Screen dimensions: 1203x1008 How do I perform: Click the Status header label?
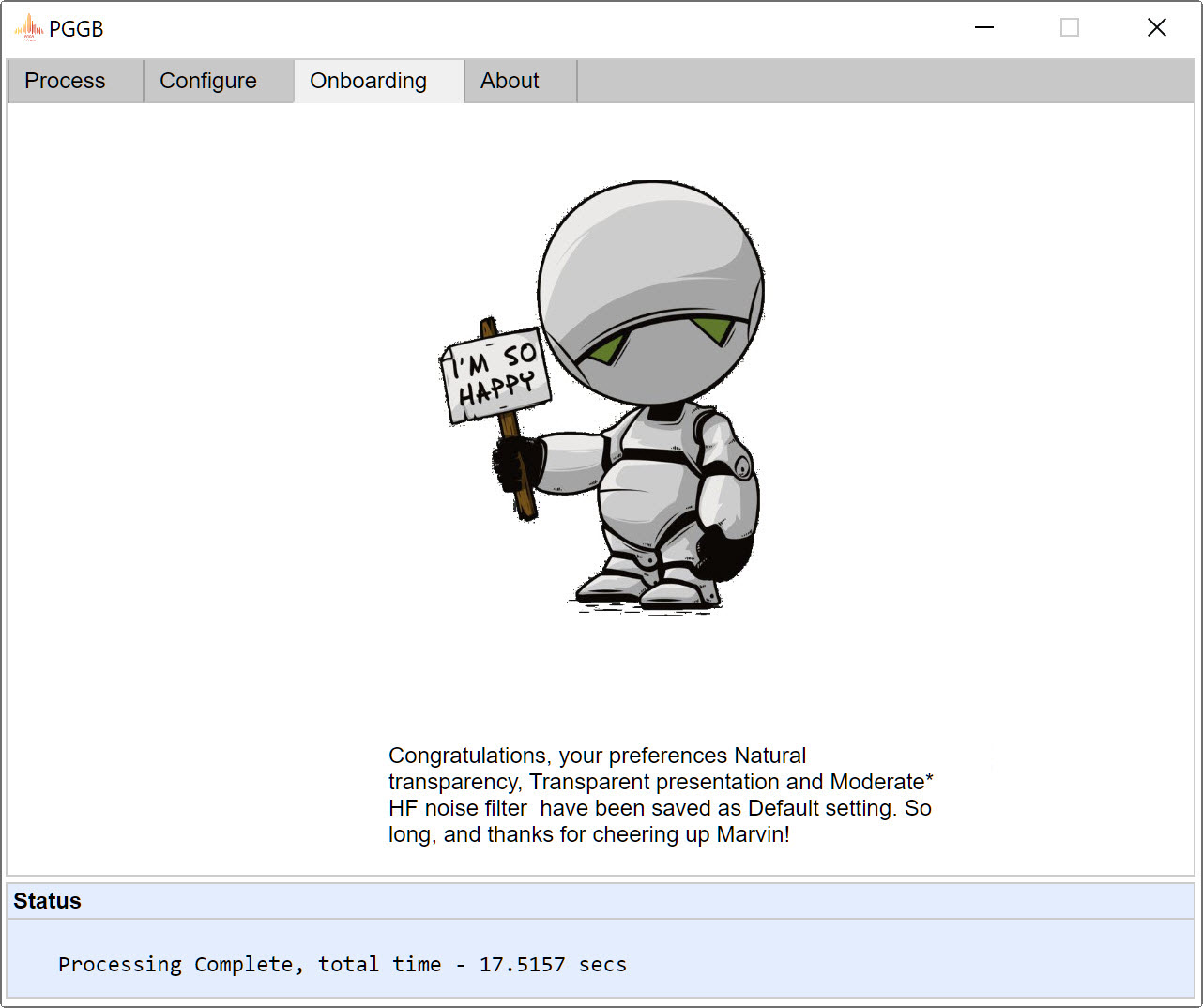click(x=48, y=901)
